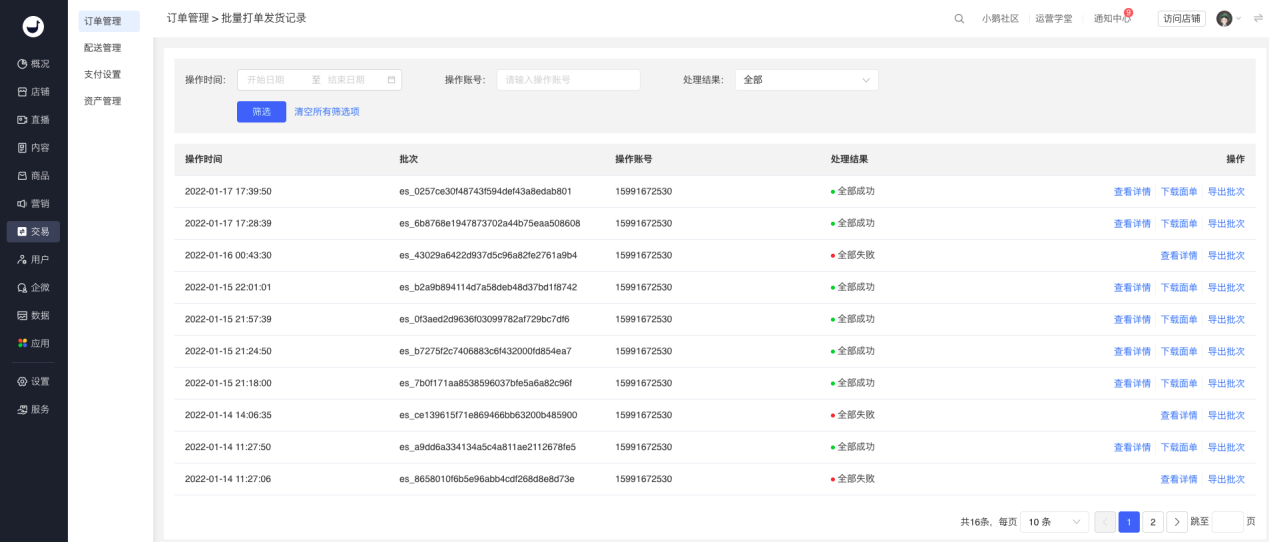The height and width of the screenshot is (542, 1269).
Task: Click 全部失败 status for 2022-01-16 row
Action: pyautogui.click(x=856, y=255)
